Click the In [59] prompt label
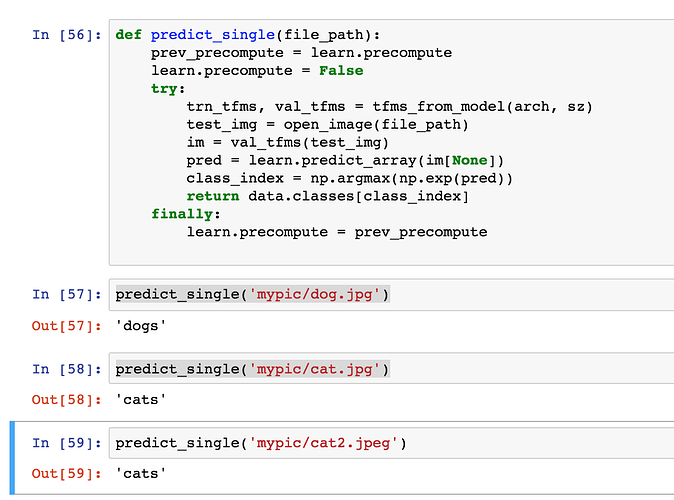The height and width of the screenshot is (500, 674). pos(66,443)
